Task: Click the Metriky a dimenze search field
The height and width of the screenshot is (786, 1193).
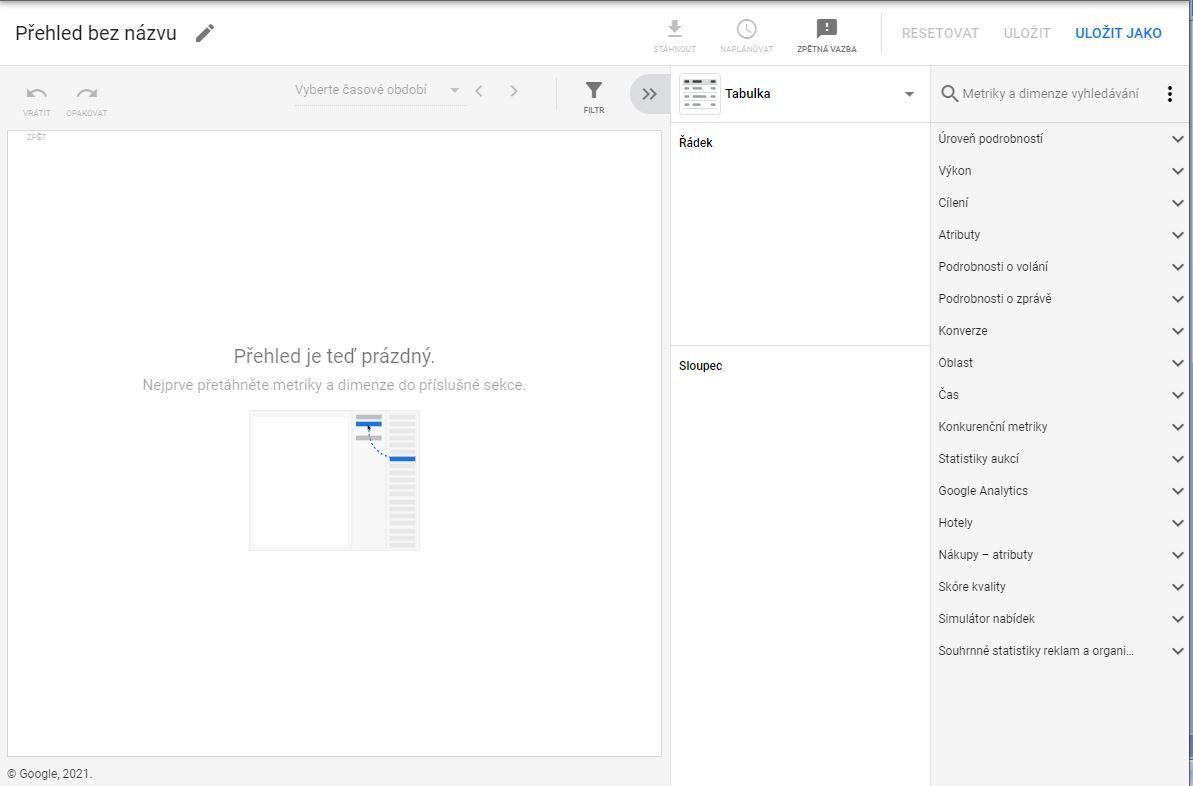Action: pyautogui.click(x=1050, y=94)
